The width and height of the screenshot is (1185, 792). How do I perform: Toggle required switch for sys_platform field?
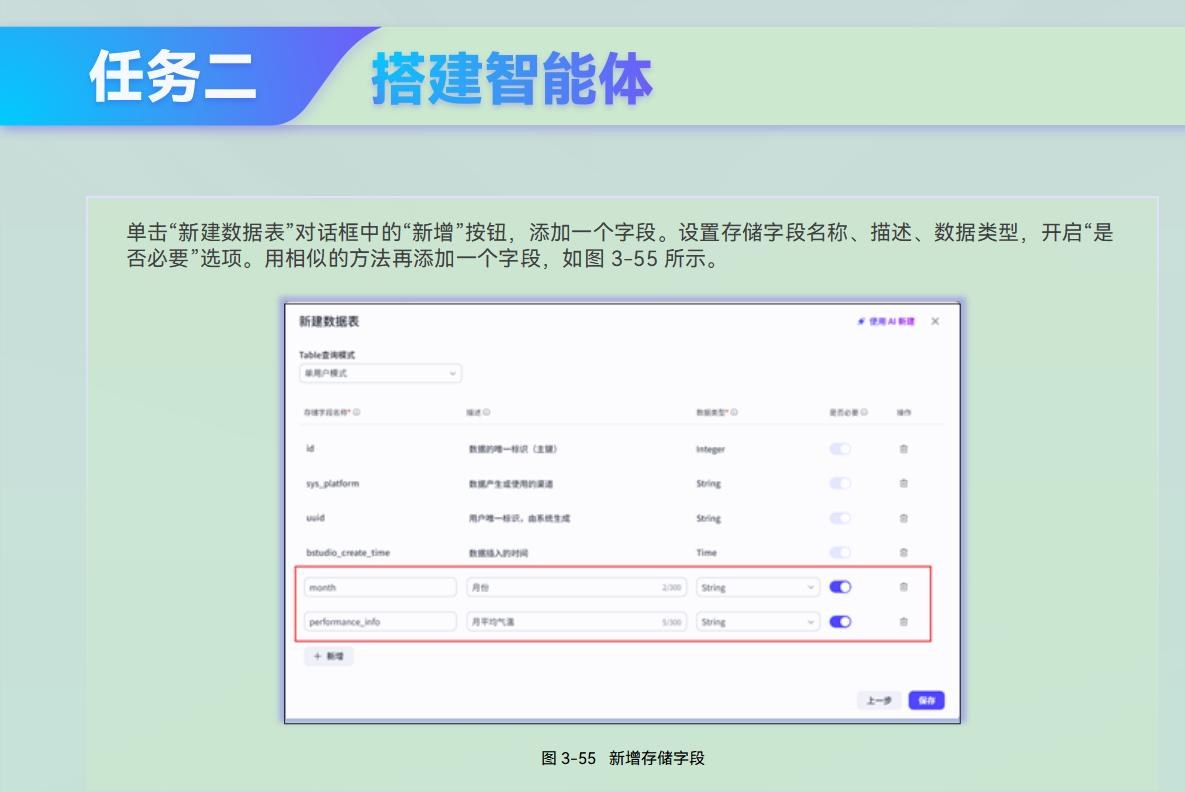tap(840, 484)
